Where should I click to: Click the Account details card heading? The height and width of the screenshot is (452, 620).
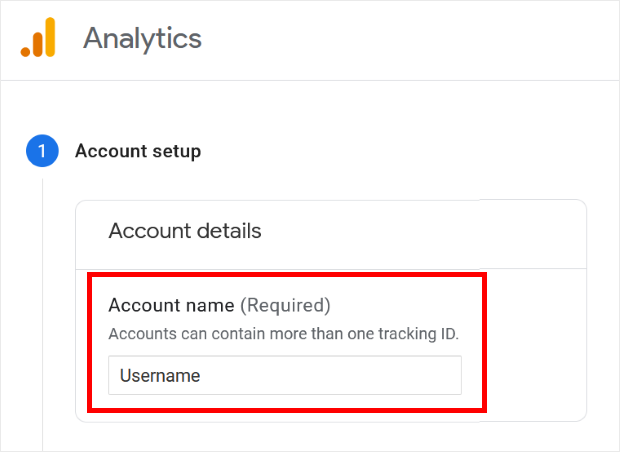coord(185,231)
